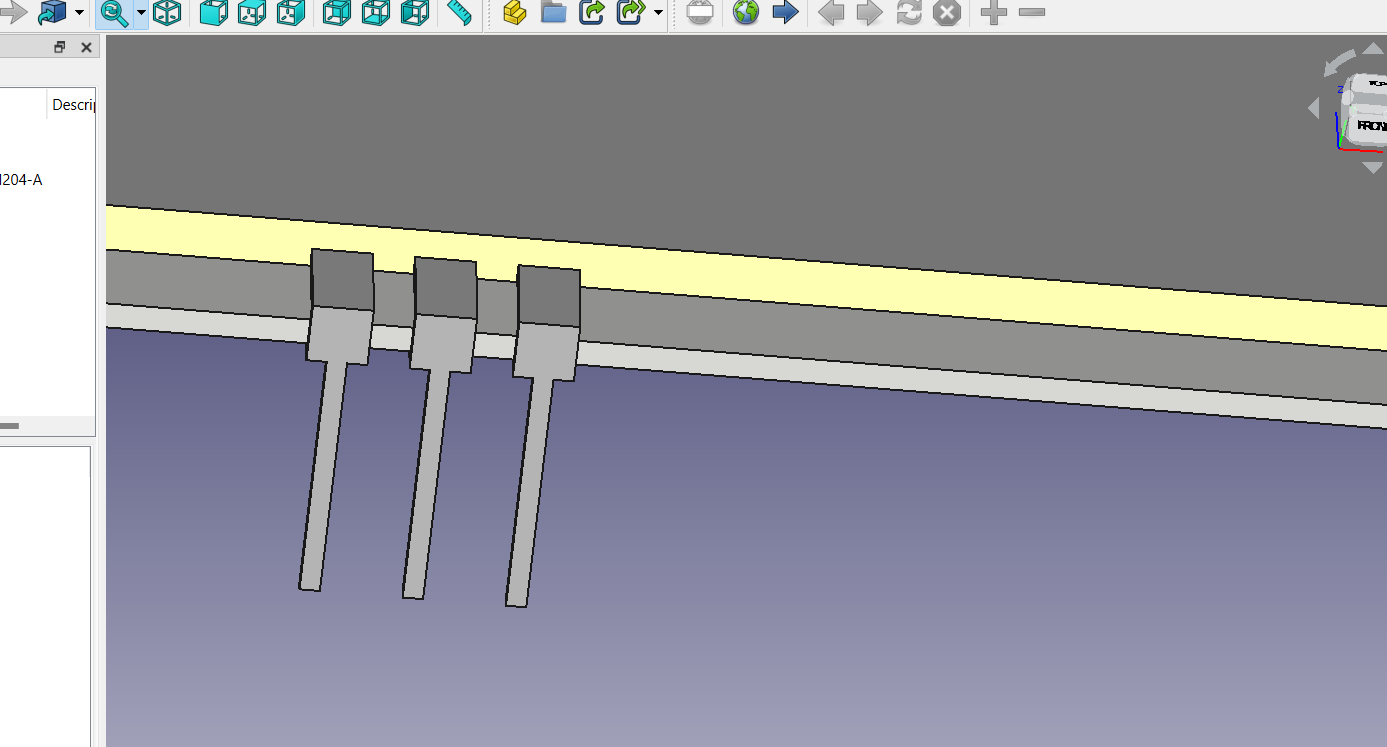Click the blue right arrow icon
Image resolution: width=1387 pixels, height=747 pixels.
[785, 13]
